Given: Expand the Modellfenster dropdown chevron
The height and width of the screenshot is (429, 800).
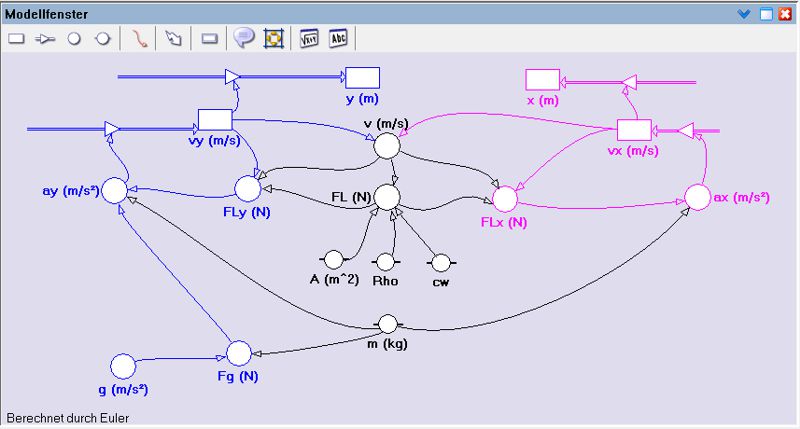Looking at the screenshot, I should (743, 14).
